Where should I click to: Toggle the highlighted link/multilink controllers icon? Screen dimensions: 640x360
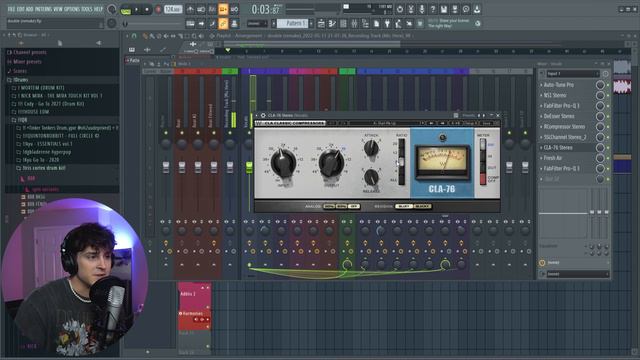tap(223, 24)
